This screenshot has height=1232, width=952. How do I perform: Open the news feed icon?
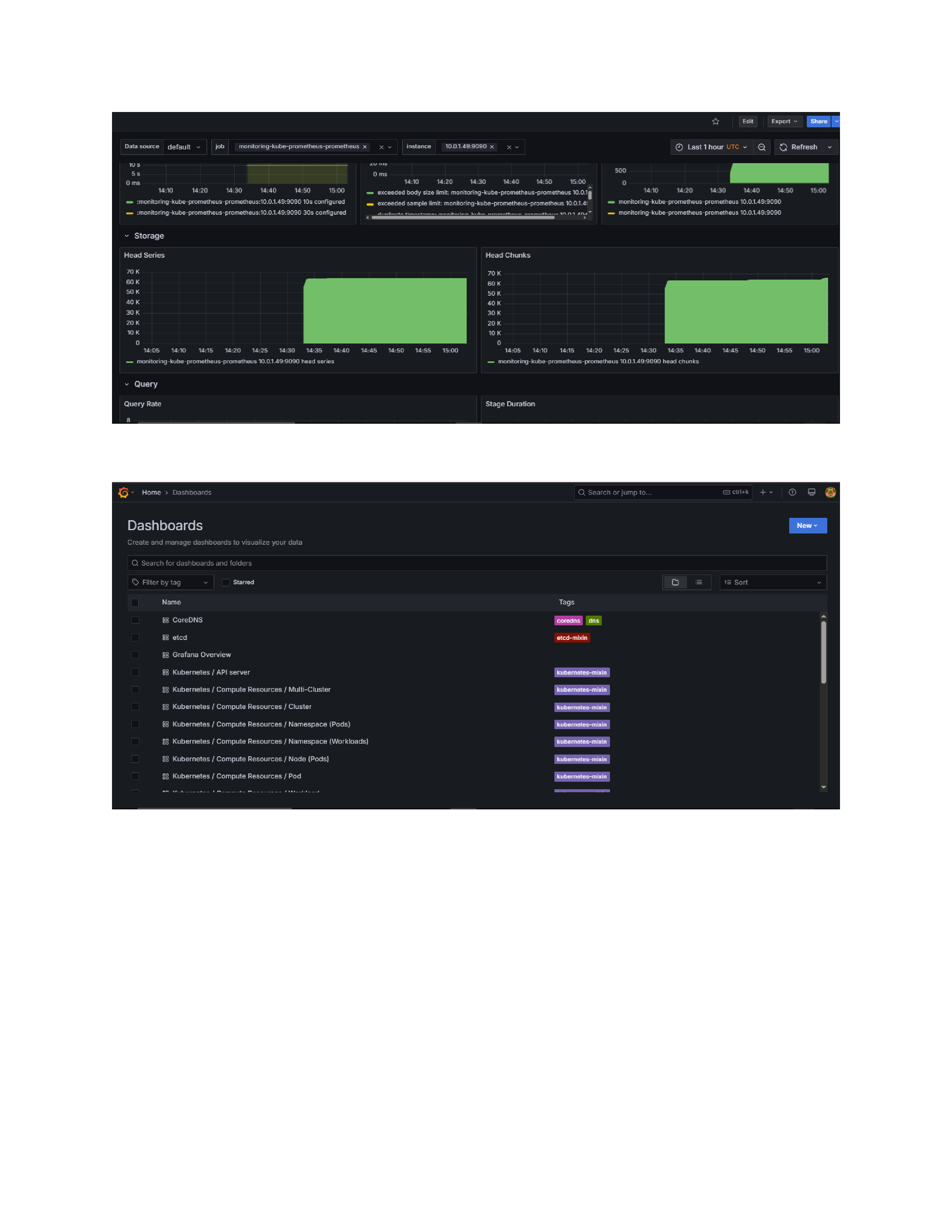click(x=811, y=492)
